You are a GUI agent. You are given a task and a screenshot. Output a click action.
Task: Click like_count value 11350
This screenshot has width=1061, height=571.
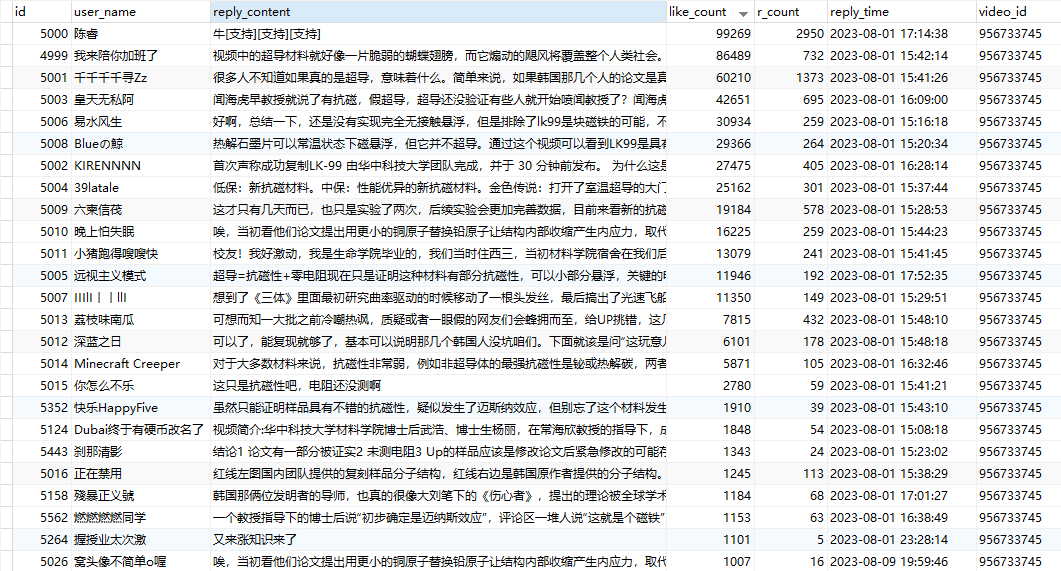tap(733, 298)
